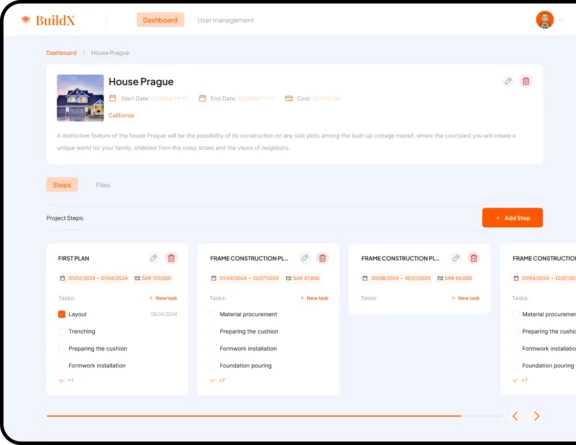Open the Dashboard nav tab

coord(160,20)
